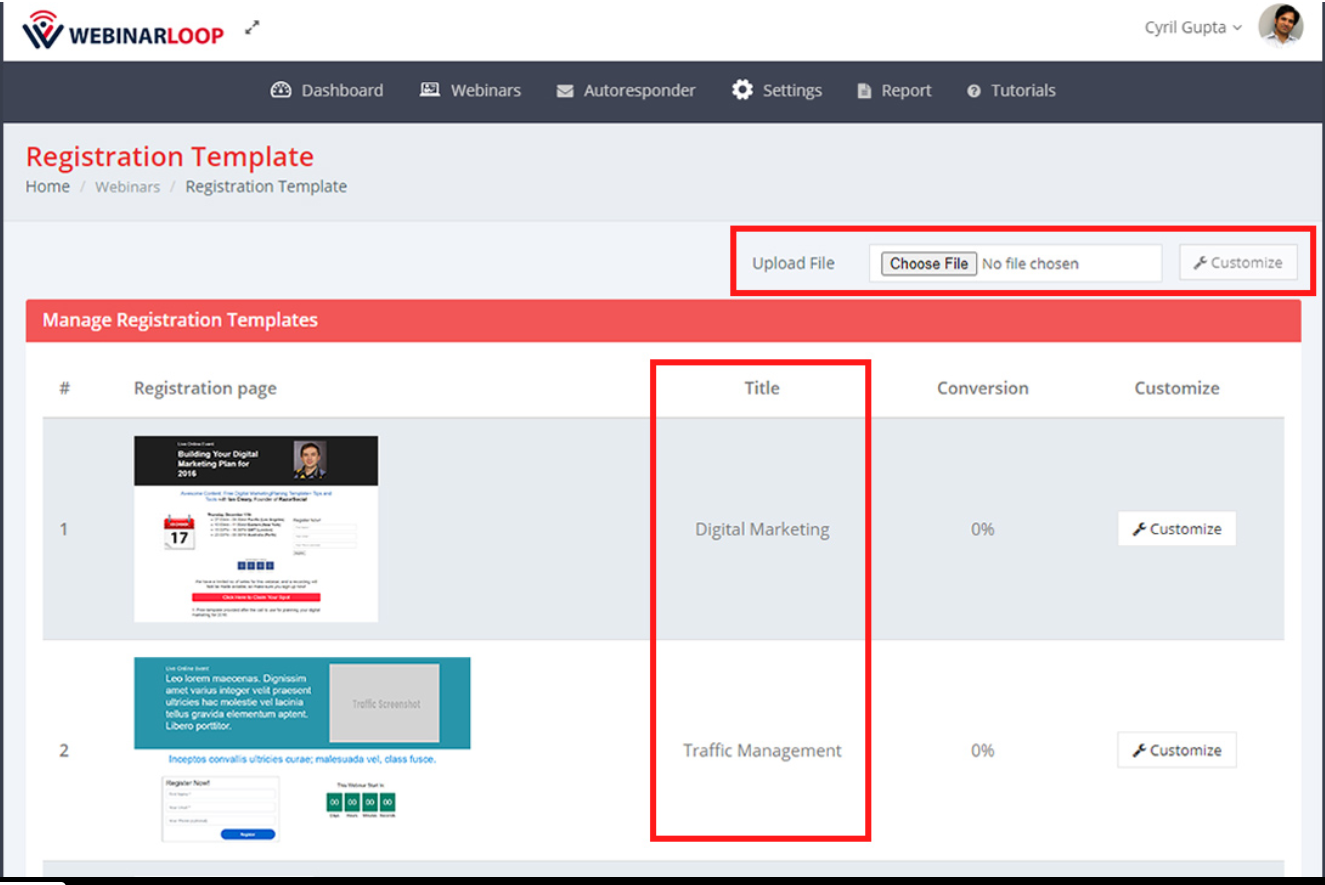
Task: Click the wrench icon on the top Customize button
Action: coord(1211,262)
